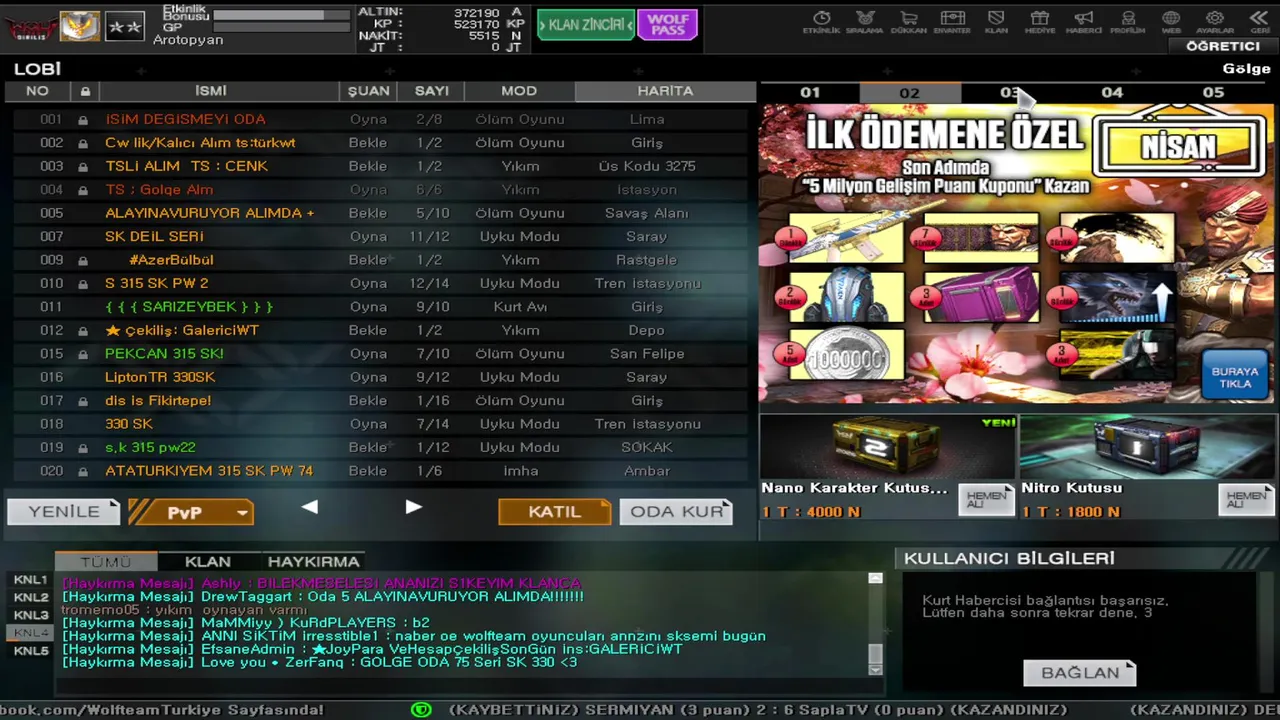1280x720 pixels.
Task: Switch to the Tümü chat tab
Action: click(106, 562)
